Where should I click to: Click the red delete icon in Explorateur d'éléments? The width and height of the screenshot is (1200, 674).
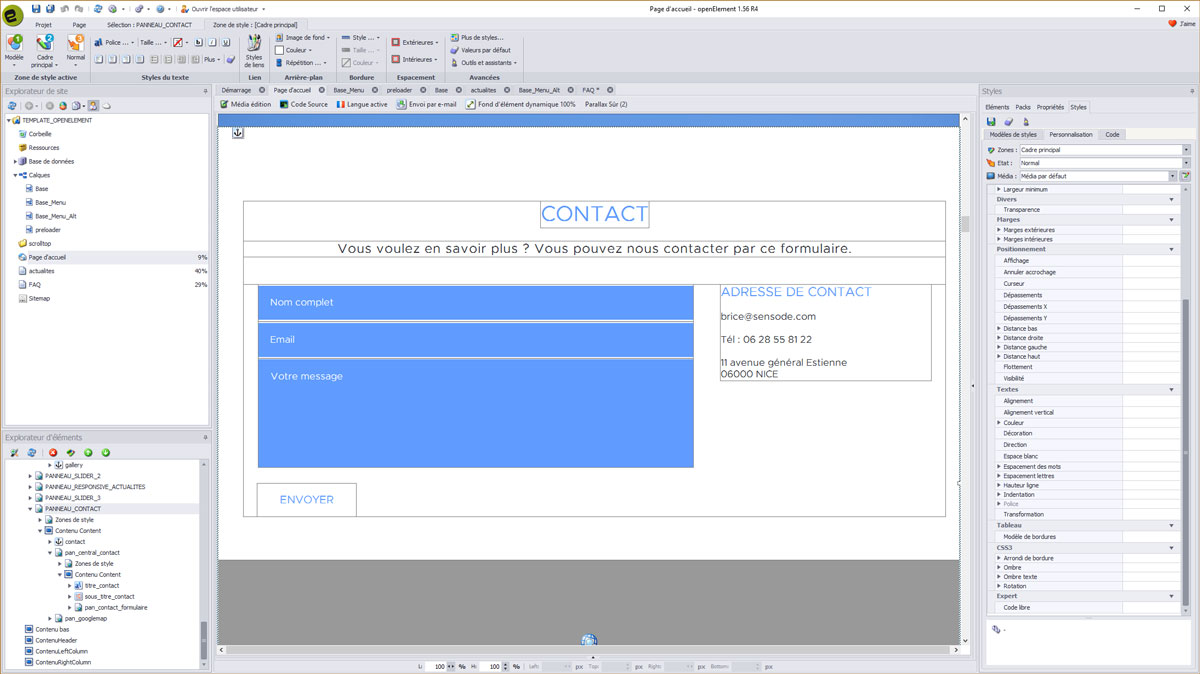click(53, 453)
